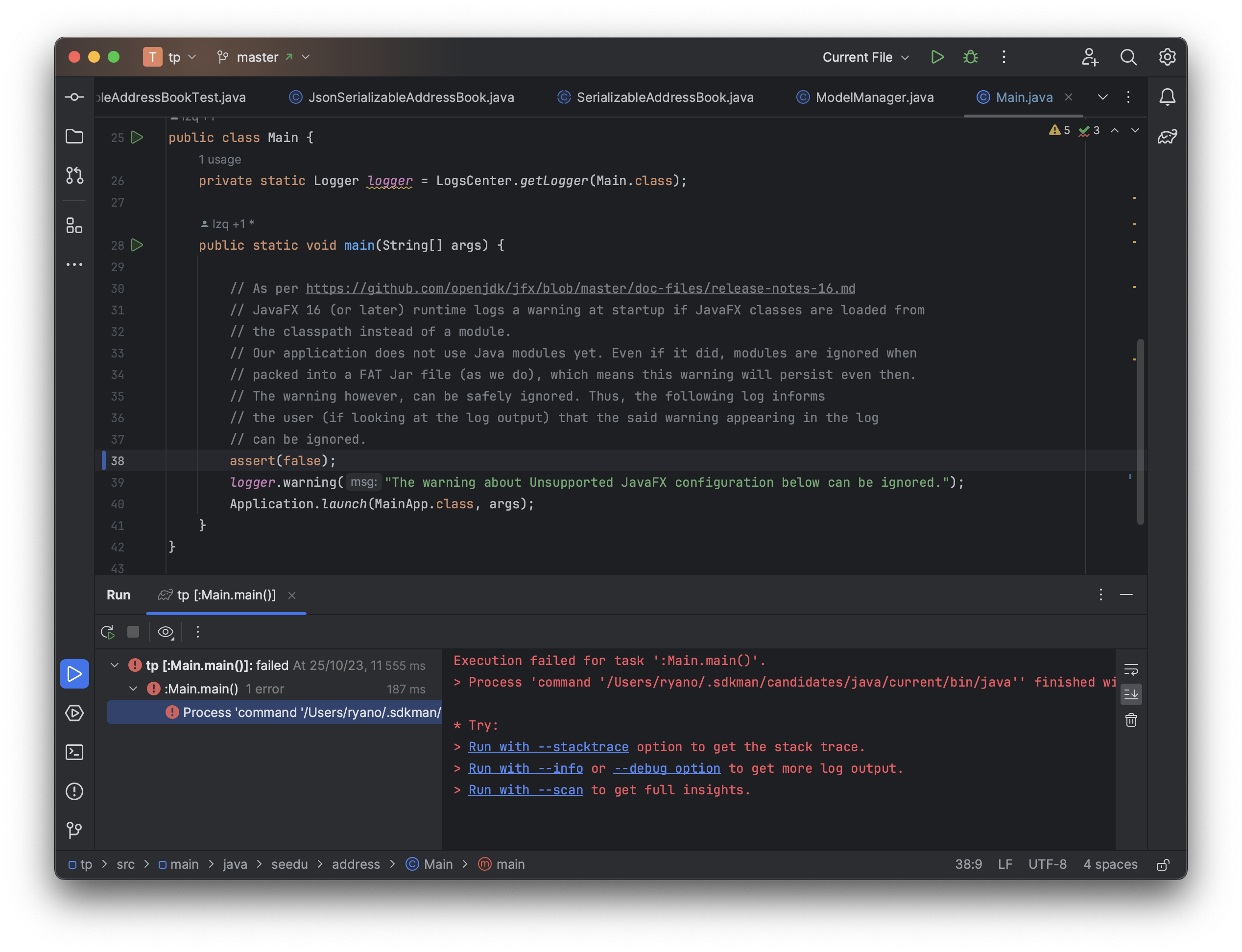Toggle the eye view options in Run panel
This screenshot has height=952, width=1242.
(x=166, y=632)
